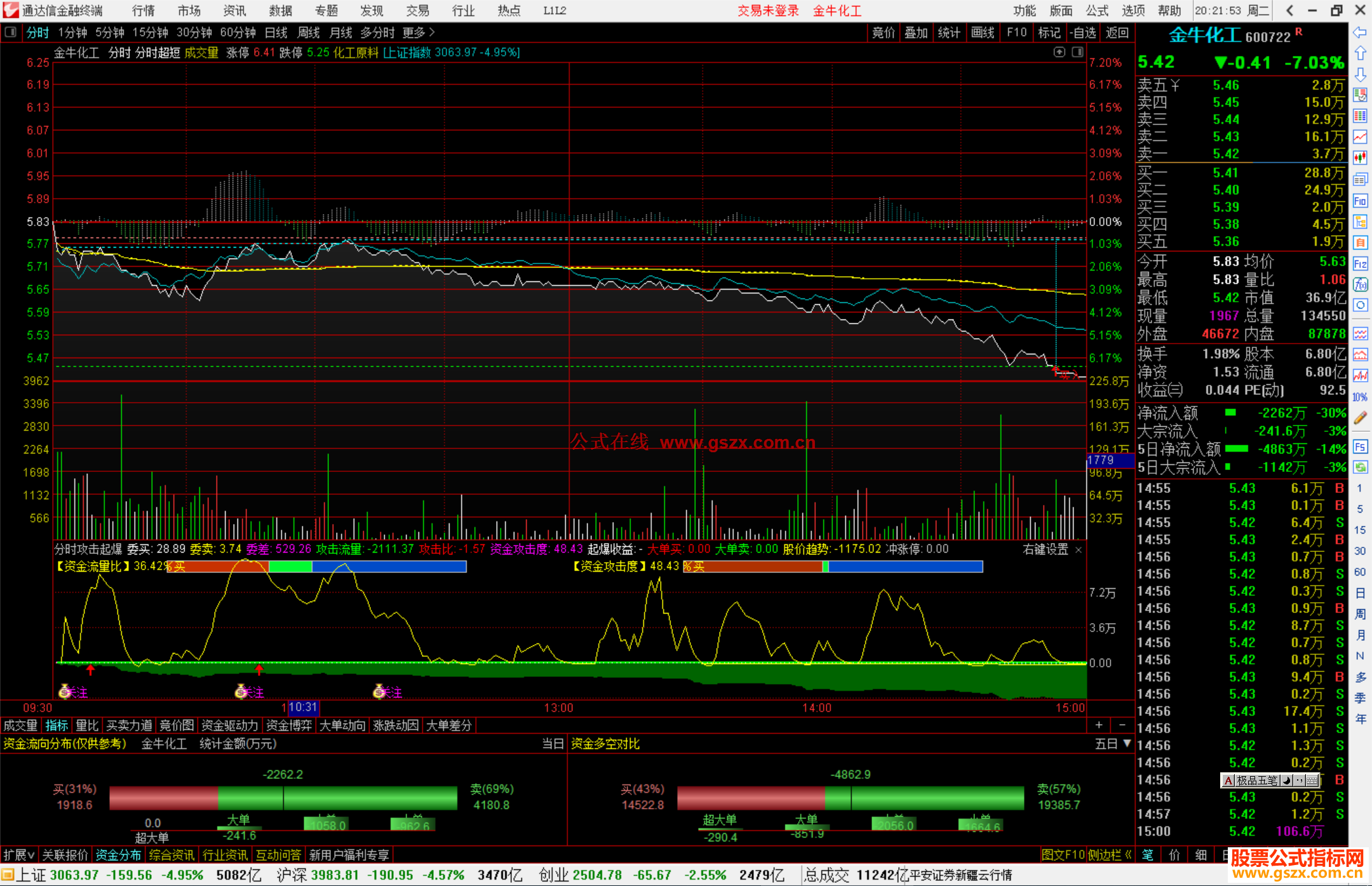Select the candlestick chart sidebar icon

pos(1360,158)
